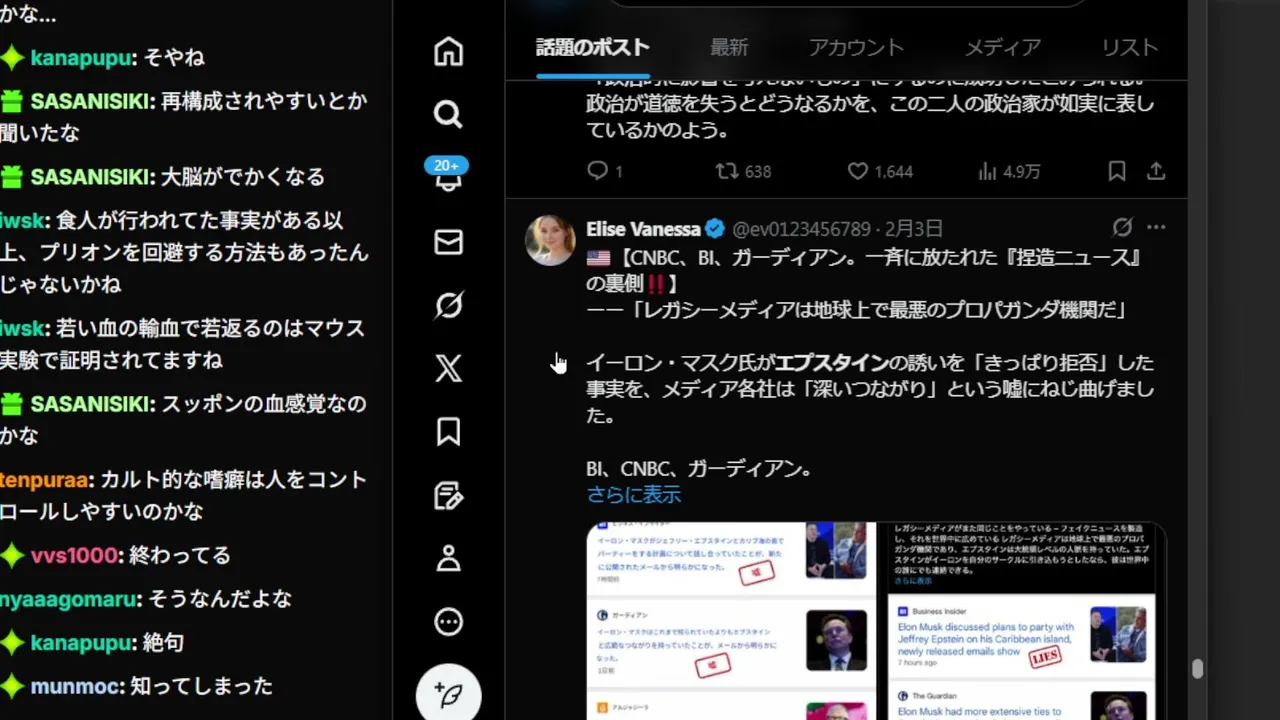
Task: Open the Messages envelope icon
Action: pyautogui.click(x=448, y=242)
